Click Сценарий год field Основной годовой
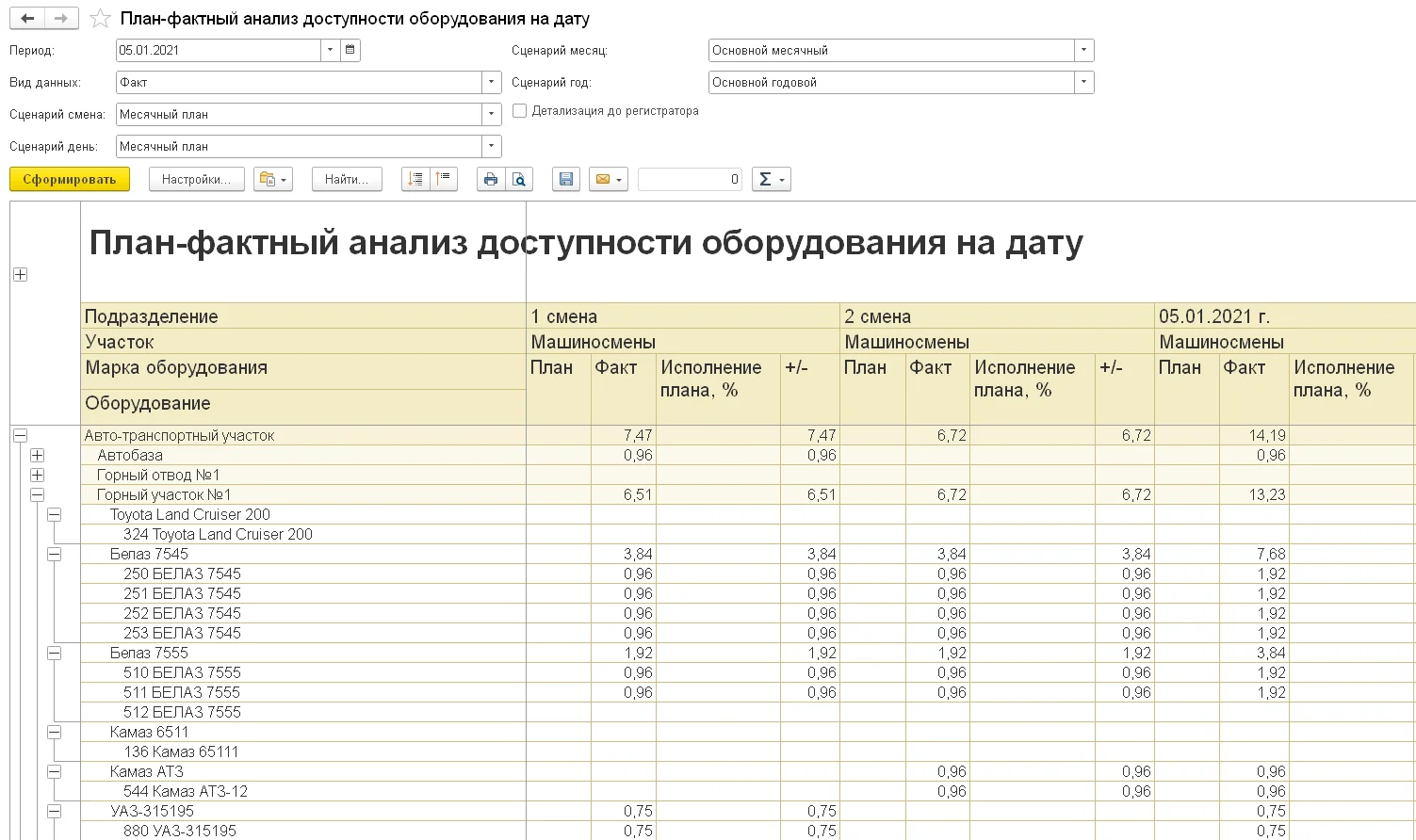 click(891, 82)
